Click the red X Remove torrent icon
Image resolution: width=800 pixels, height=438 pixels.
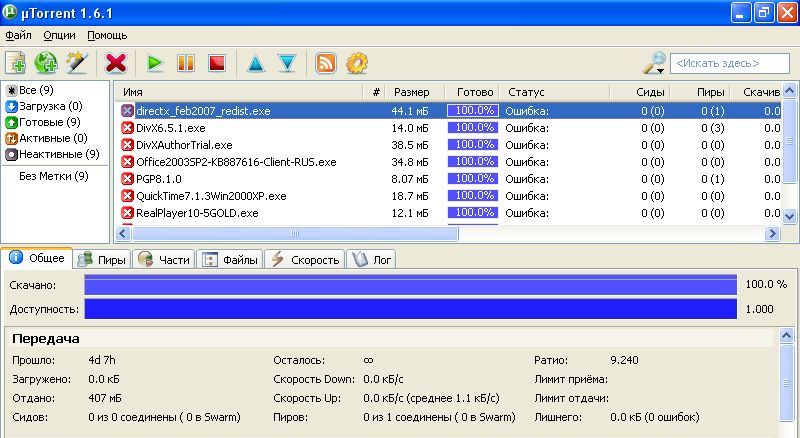click(116, 63)
